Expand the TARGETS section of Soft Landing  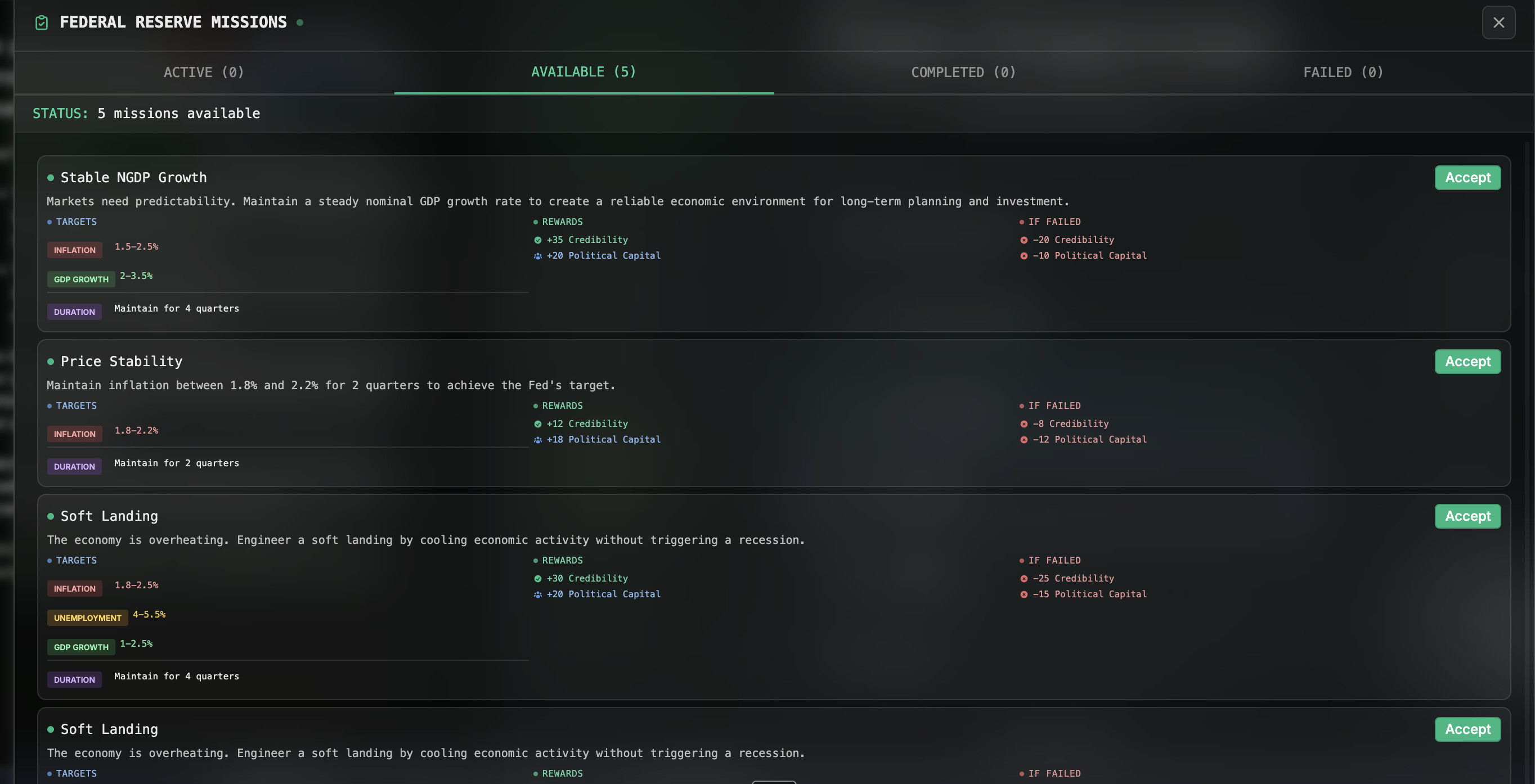[x=75, y=560]
